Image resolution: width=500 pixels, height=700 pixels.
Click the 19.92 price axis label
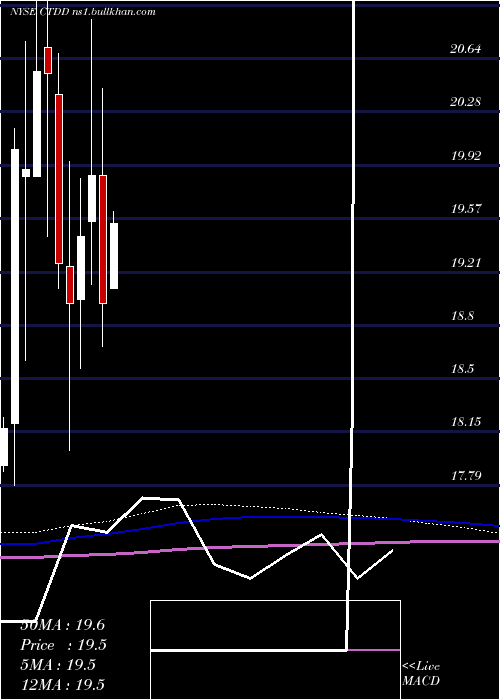466,156
